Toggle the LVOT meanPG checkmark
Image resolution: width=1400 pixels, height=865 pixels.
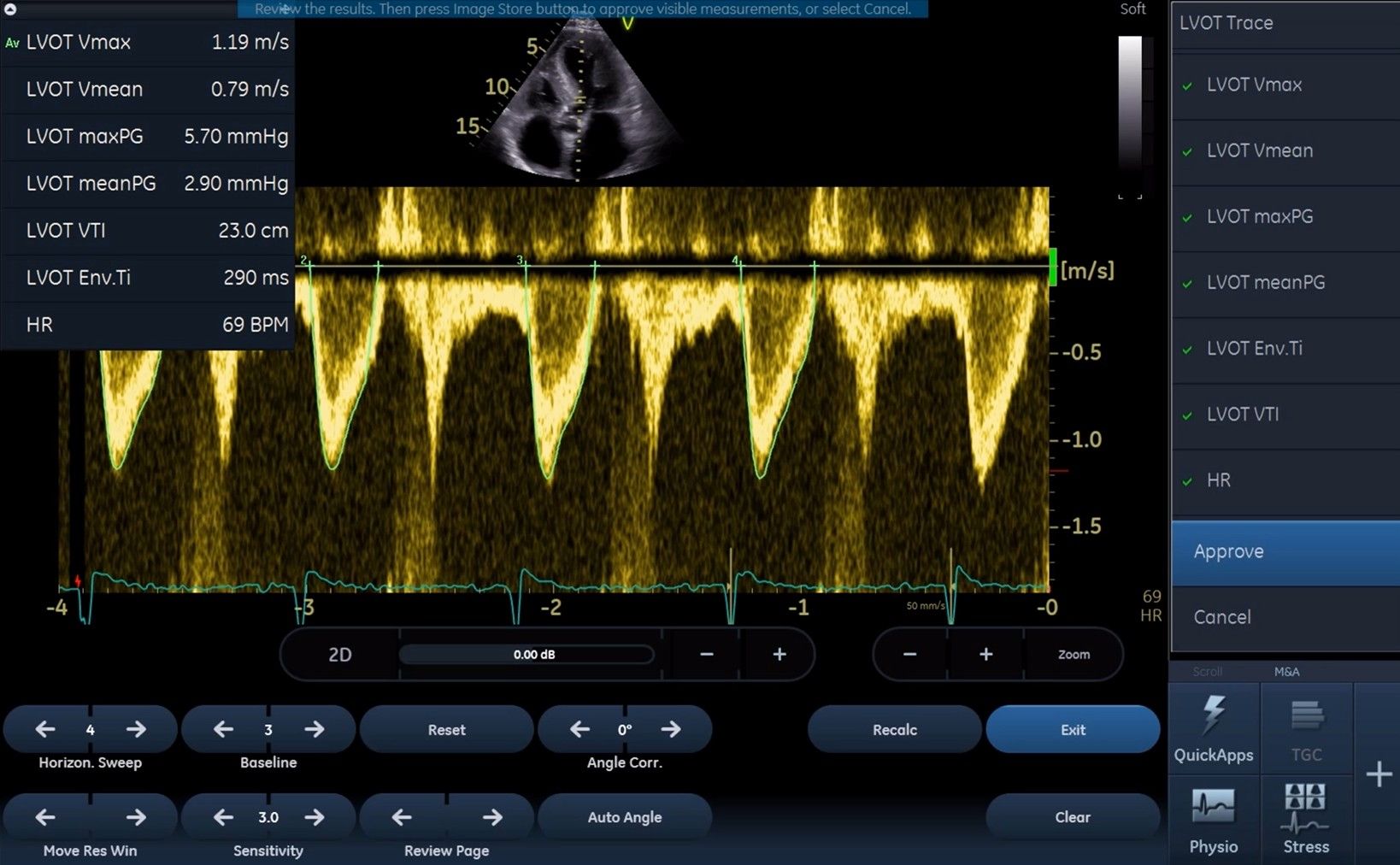point(1188,284)
